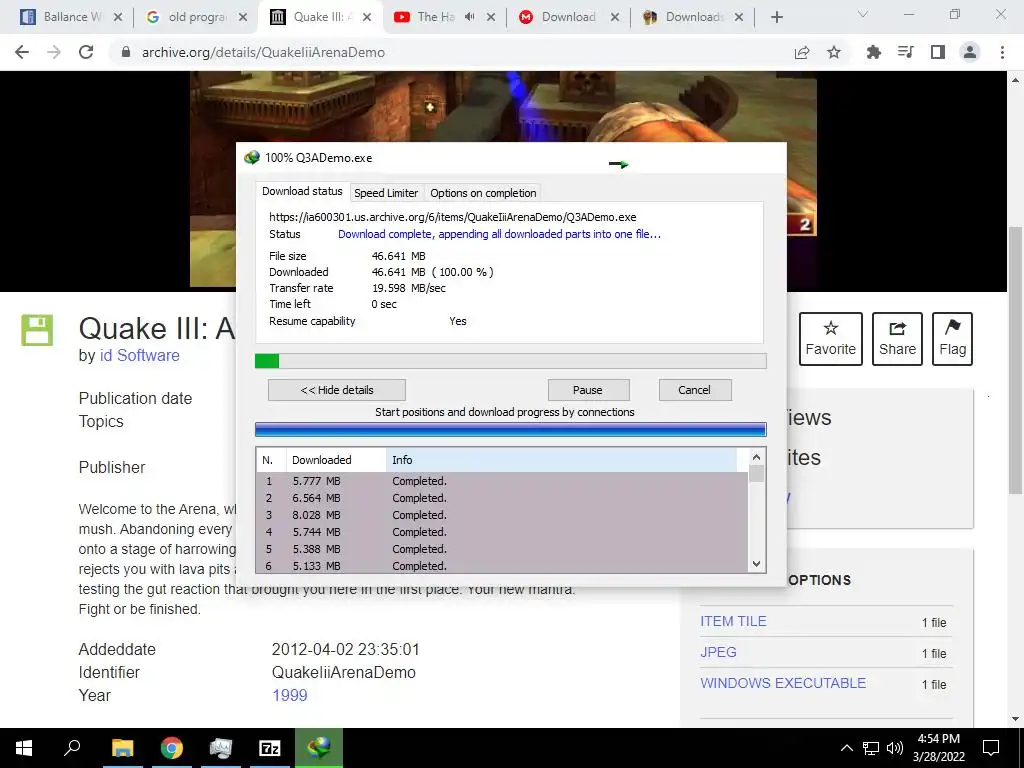Open Chrome profile avatar
The height and width of the screenshot is (768, 1024).
tap(970, 52)
